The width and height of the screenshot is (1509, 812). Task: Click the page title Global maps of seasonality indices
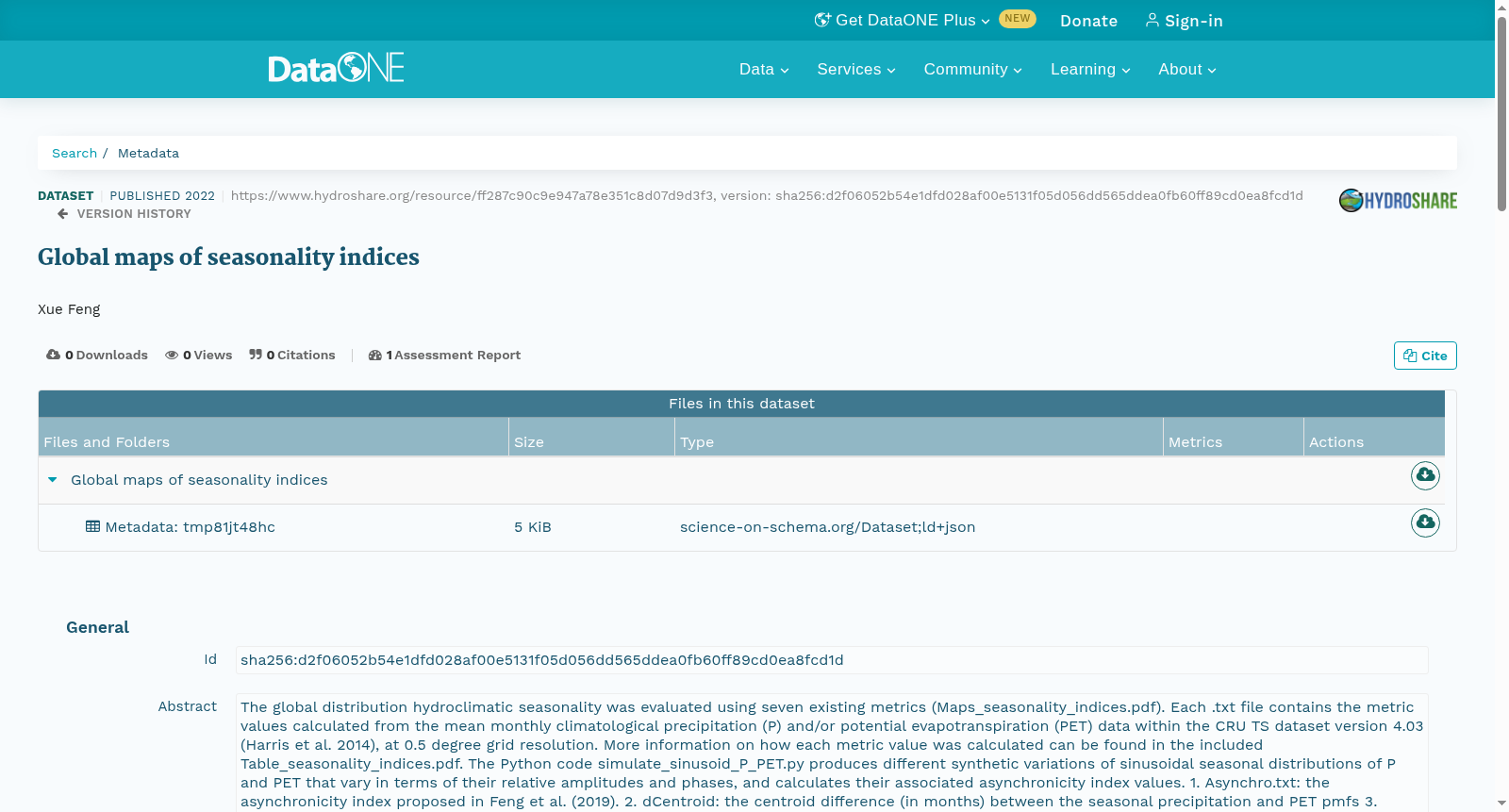click(228, 257)
